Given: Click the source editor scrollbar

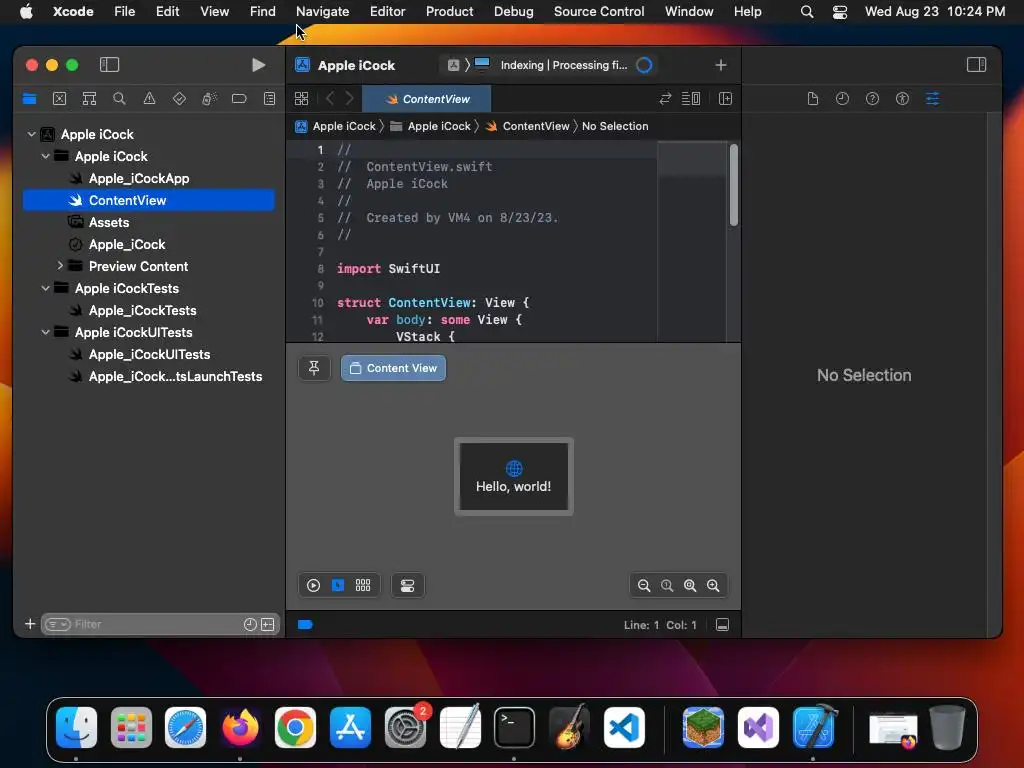Looking at the screenshot, I should tap(734, 185).
